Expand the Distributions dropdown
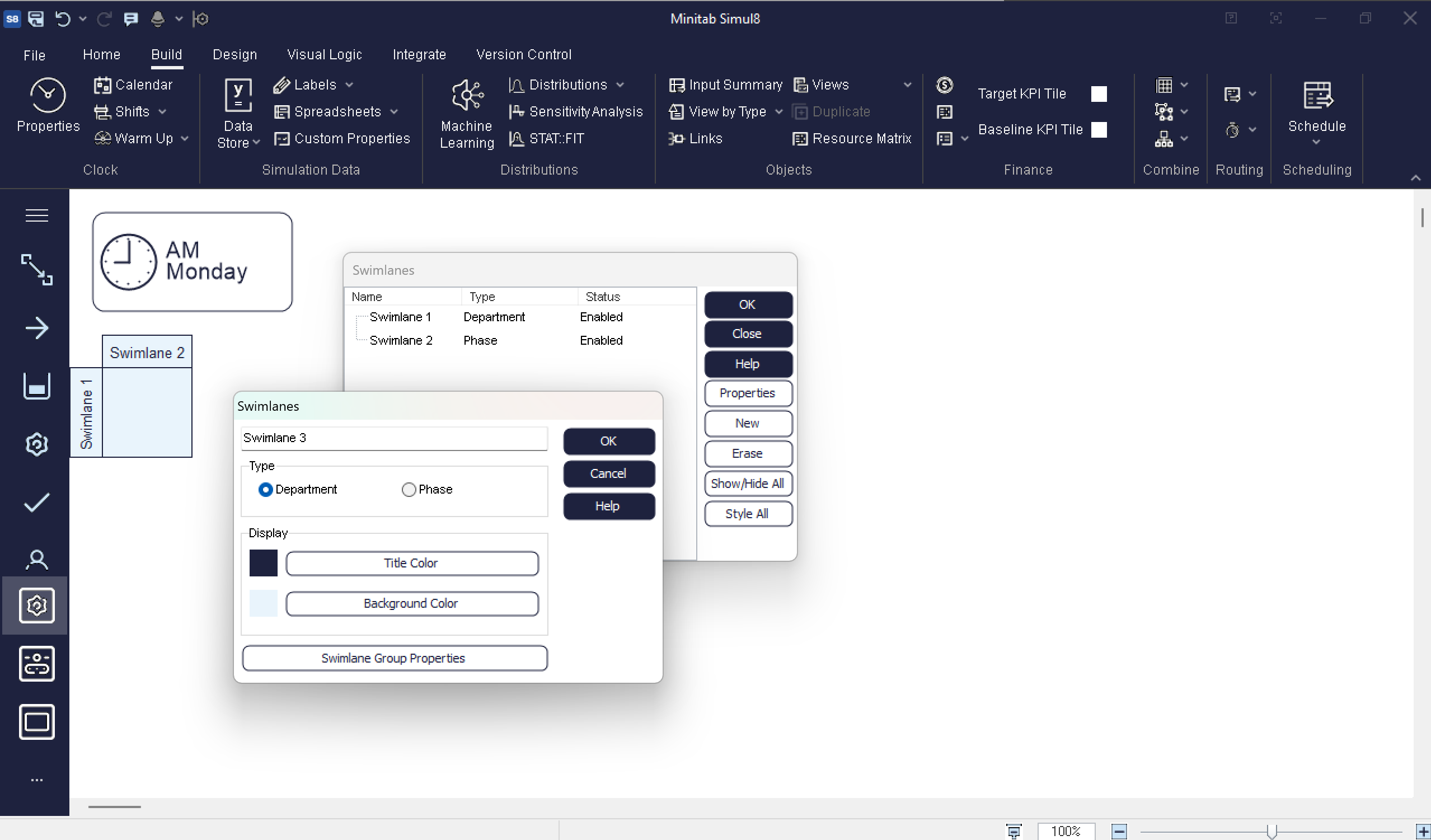This screenshot has width=1431, height=840. point(620,85)
